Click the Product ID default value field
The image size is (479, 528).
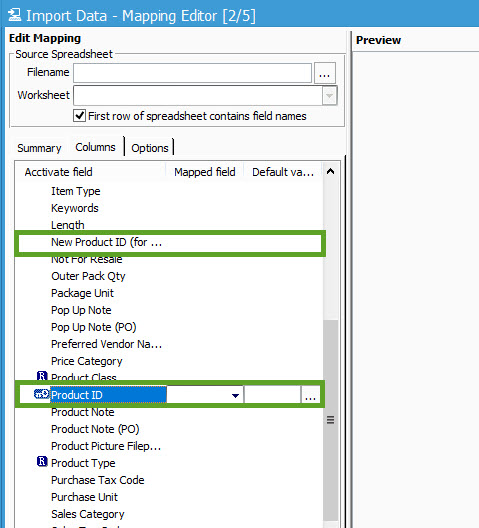pyautogui.click(x=272, y=395)
